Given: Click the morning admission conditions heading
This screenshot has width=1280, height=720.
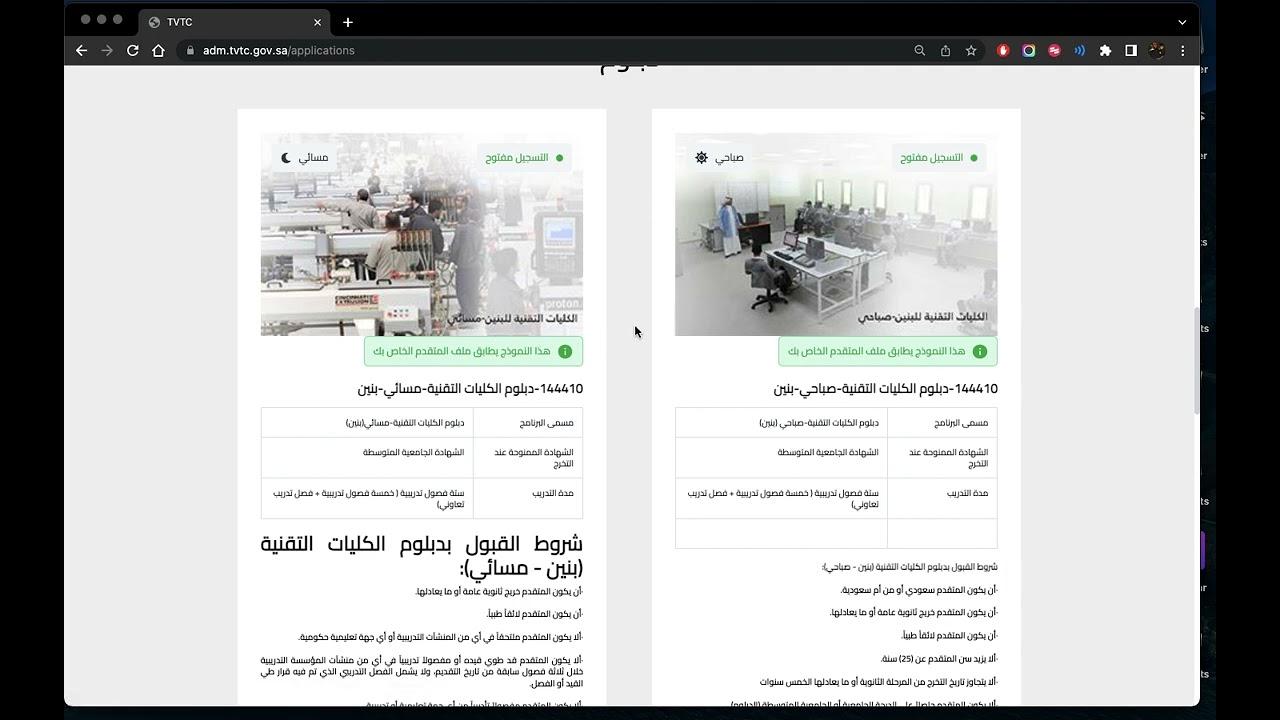Looking at the screenshot, I should coord(910,567).
